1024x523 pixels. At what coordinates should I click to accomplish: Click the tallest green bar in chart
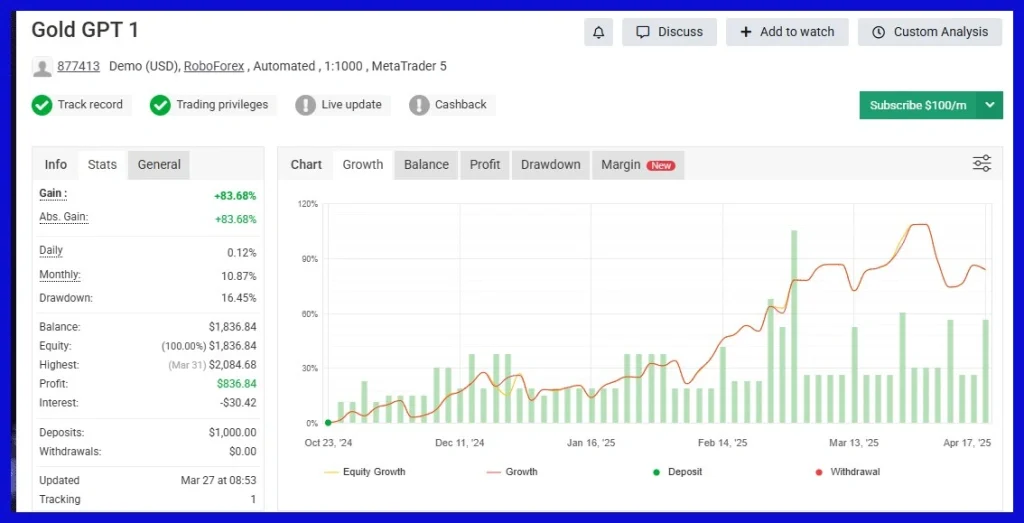point(794,326)
